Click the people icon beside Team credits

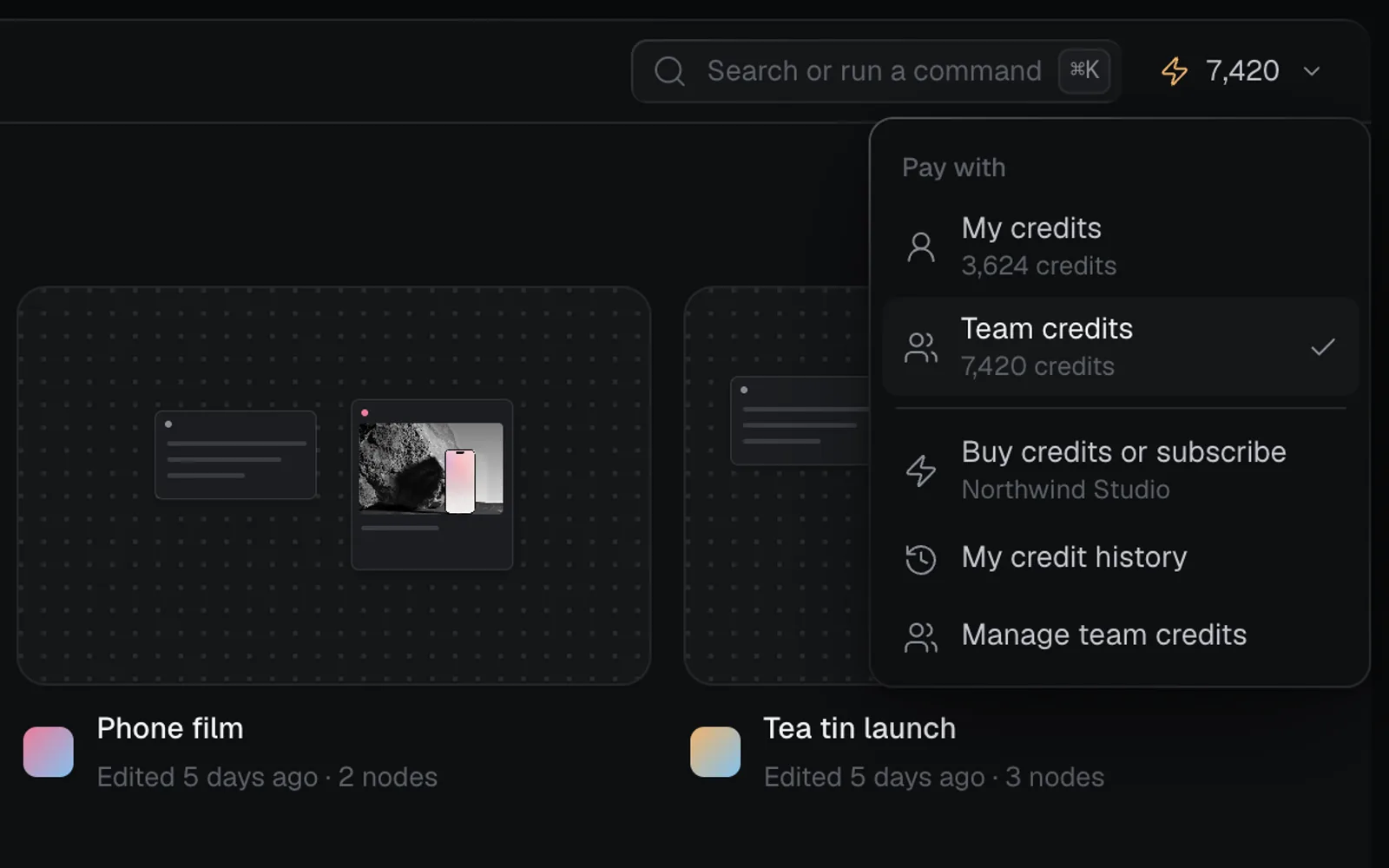tap(921, 348)
